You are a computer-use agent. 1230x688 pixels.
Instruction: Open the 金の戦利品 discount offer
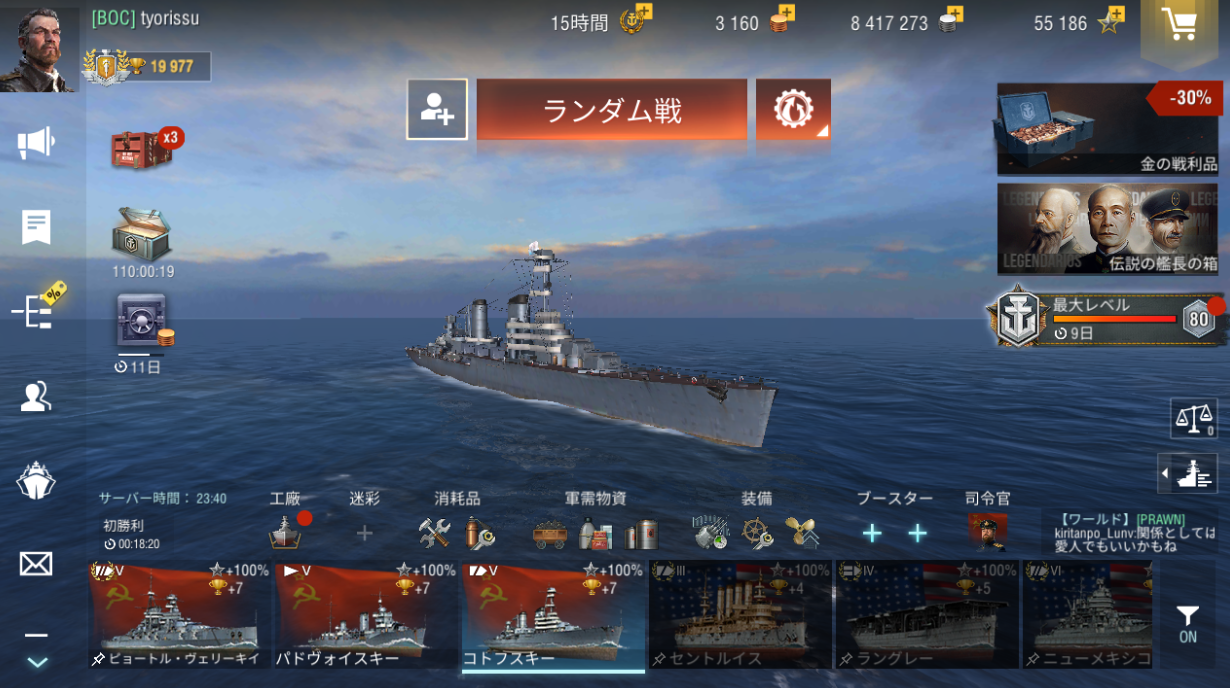coord(1107,129)
